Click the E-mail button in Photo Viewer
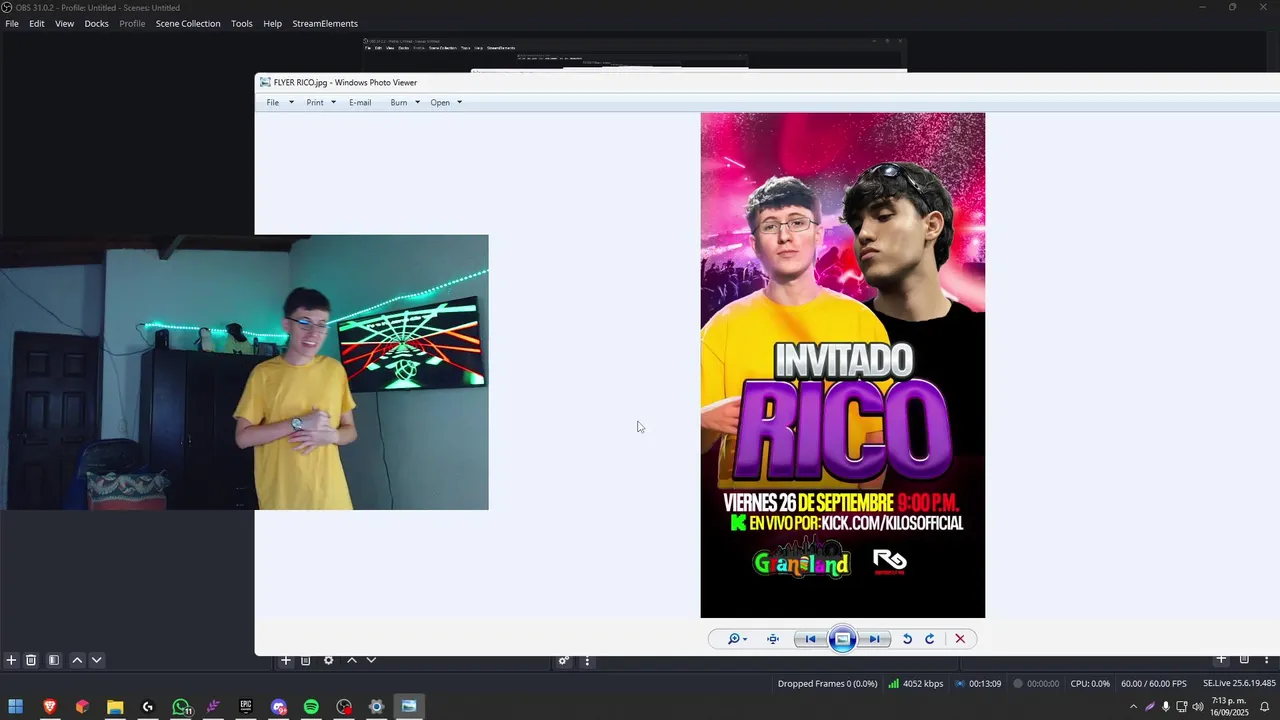 [360, 102]
